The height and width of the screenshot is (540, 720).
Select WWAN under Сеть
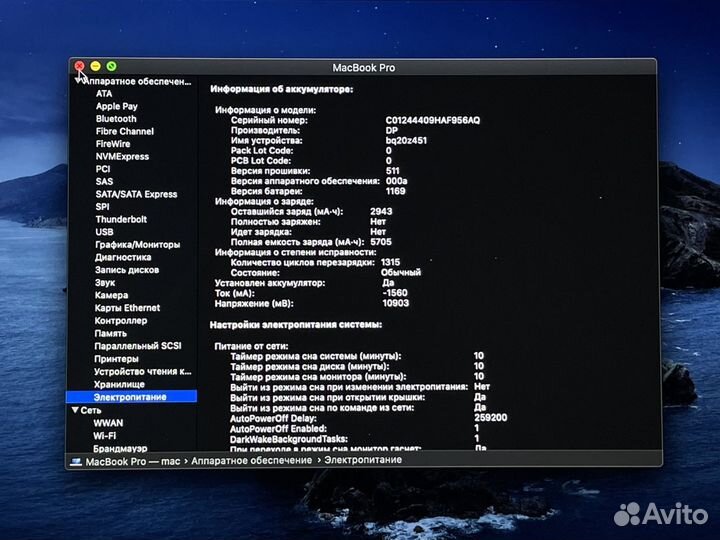(108, 423)
